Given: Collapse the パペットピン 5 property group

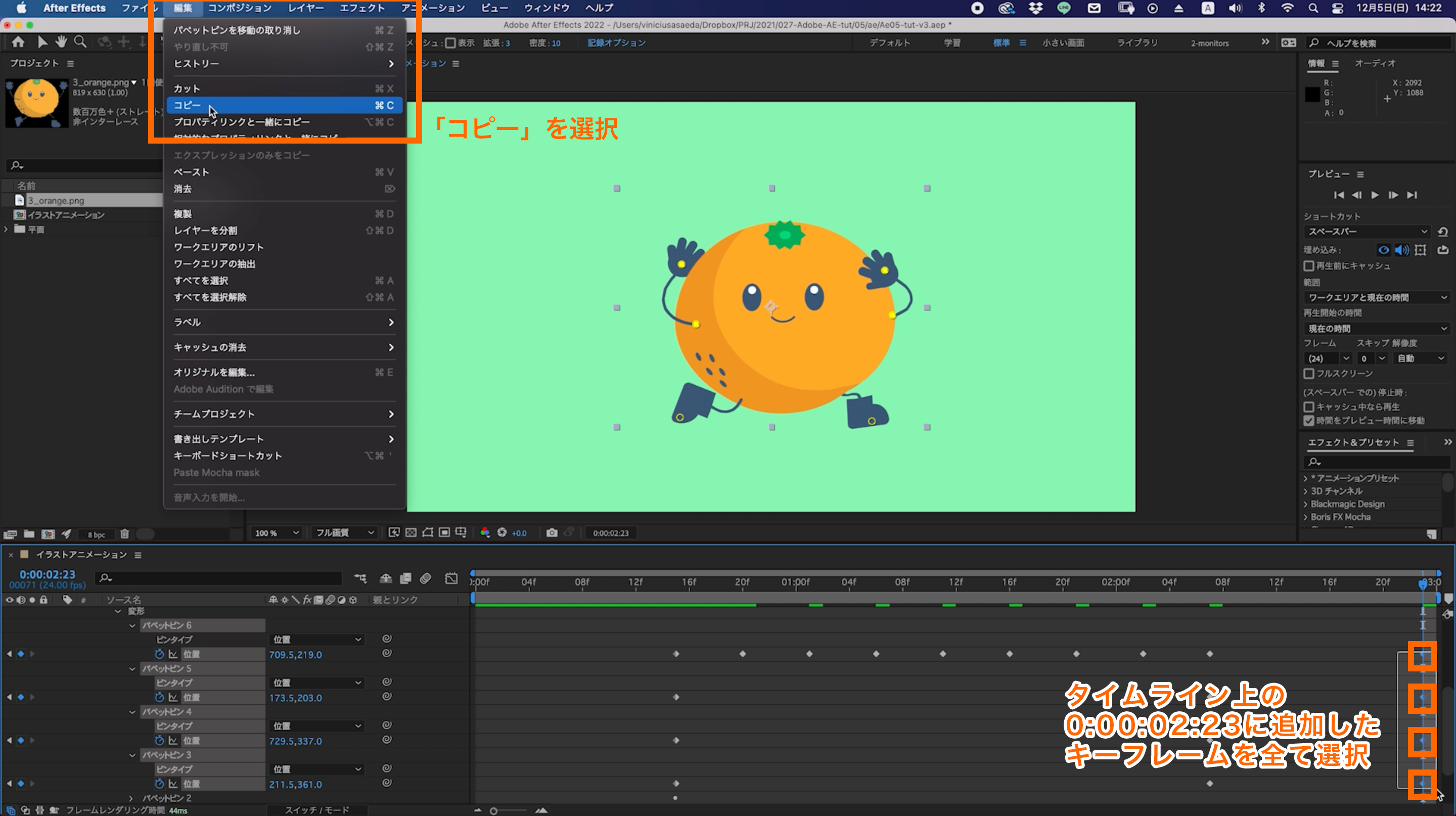Looking at the screenshot, I should (132, 668).
